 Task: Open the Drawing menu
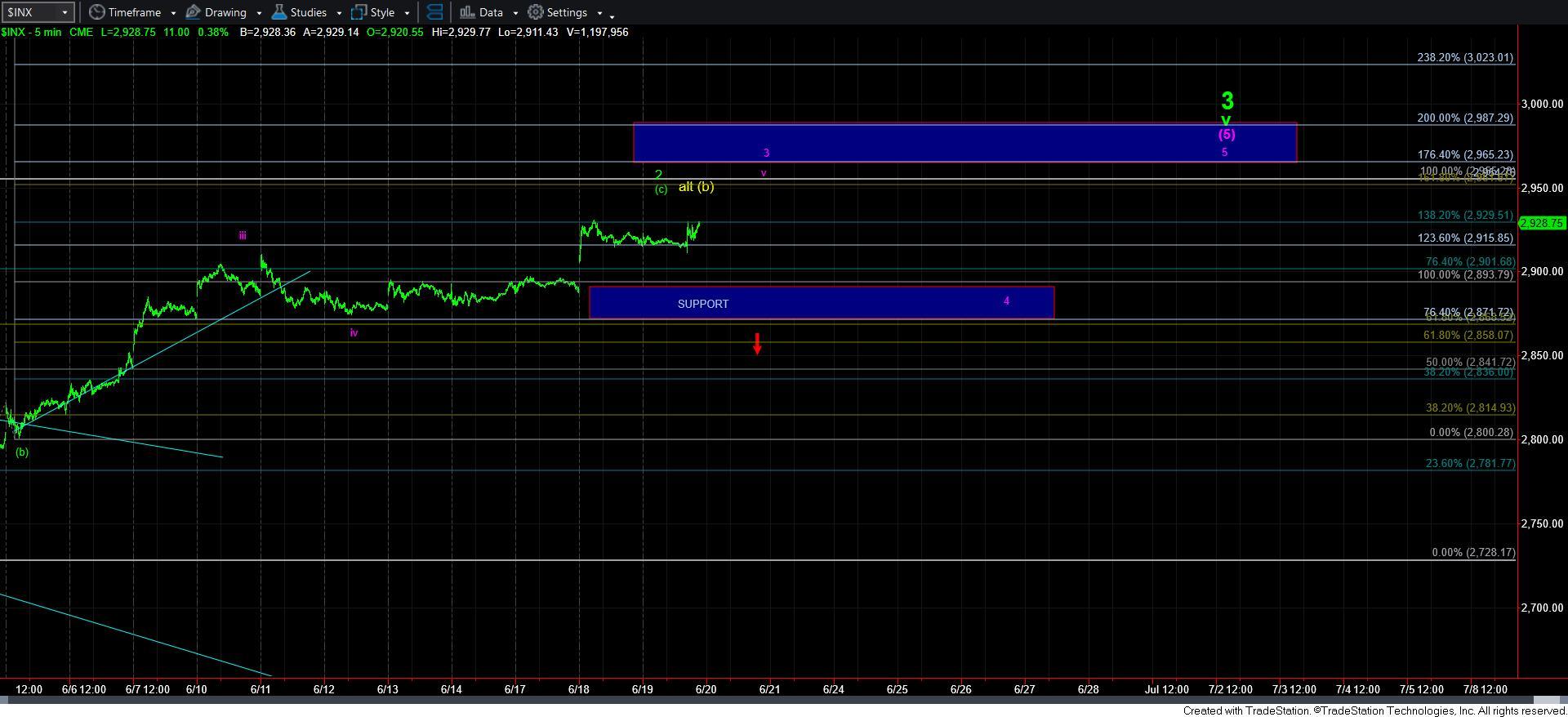(x=224, y=12)
